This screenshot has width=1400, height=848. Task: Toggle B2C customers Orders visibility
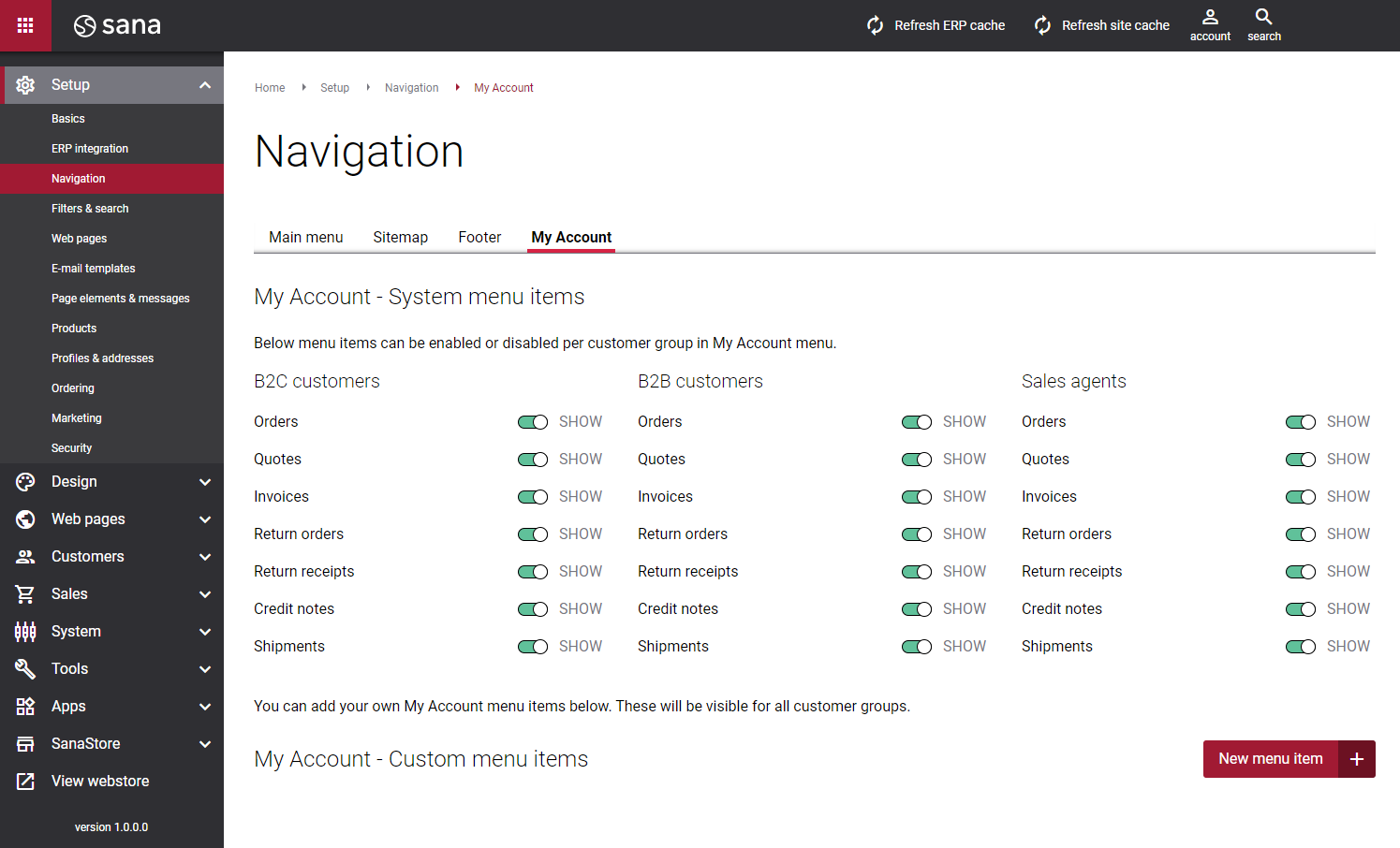tap(533, 422)
